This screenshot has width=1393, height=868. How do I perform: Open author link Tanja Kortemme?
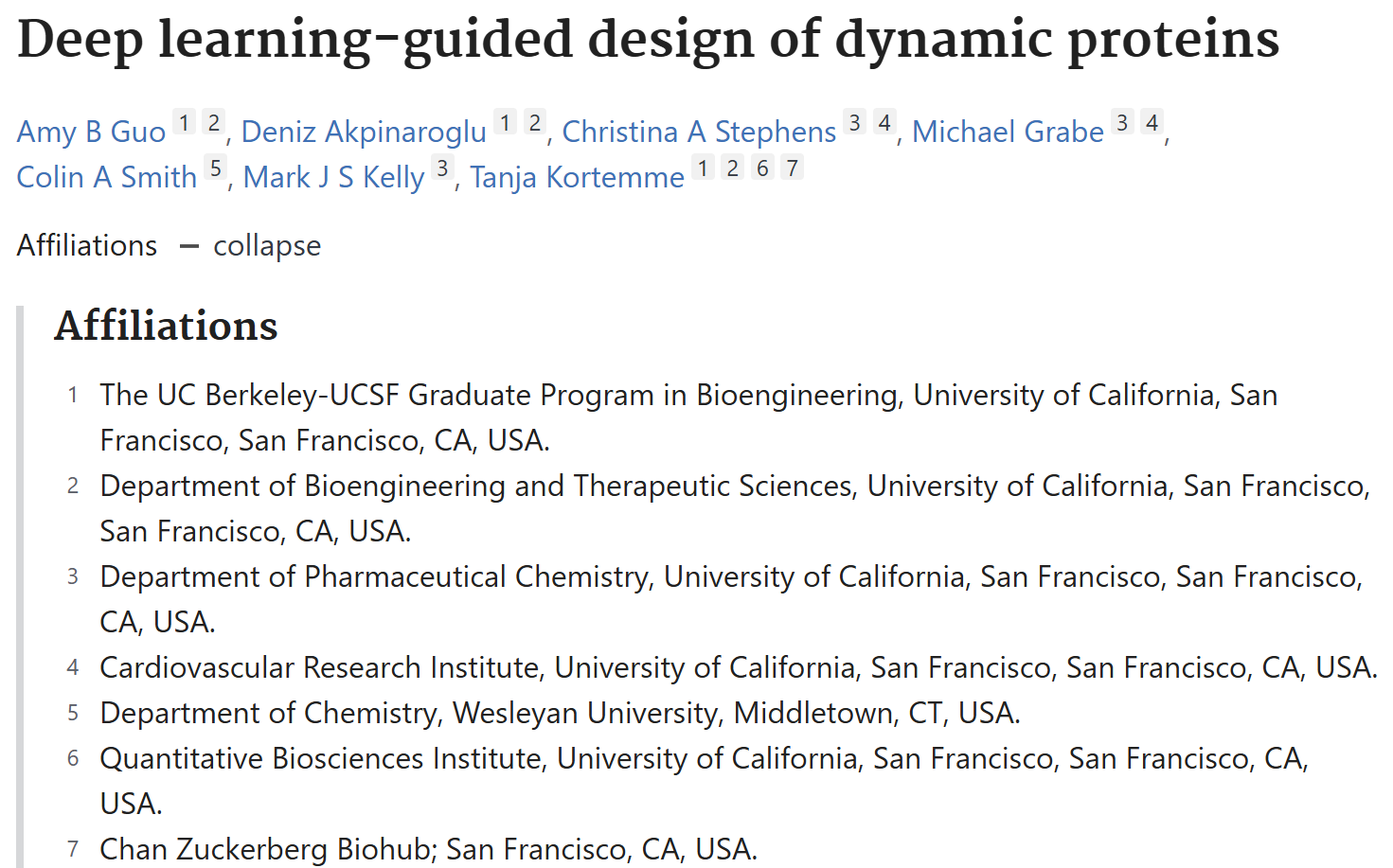point(577,177)
